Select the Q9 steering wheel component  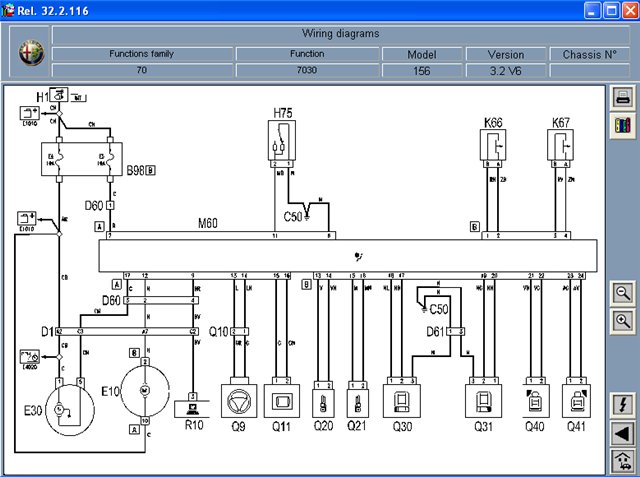tap(239, 401)
